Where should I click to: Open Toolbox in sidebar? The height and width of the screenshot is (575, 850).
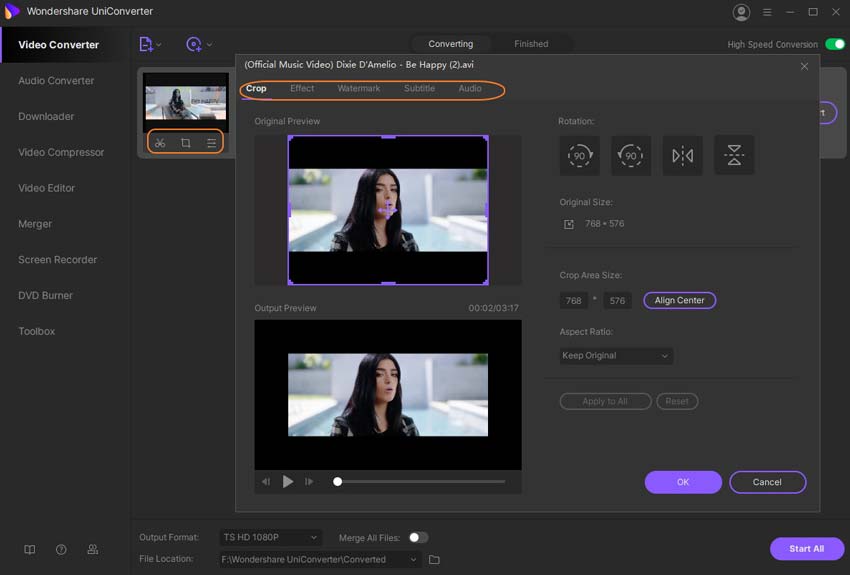pyautogui.click(x=37, y=331)
